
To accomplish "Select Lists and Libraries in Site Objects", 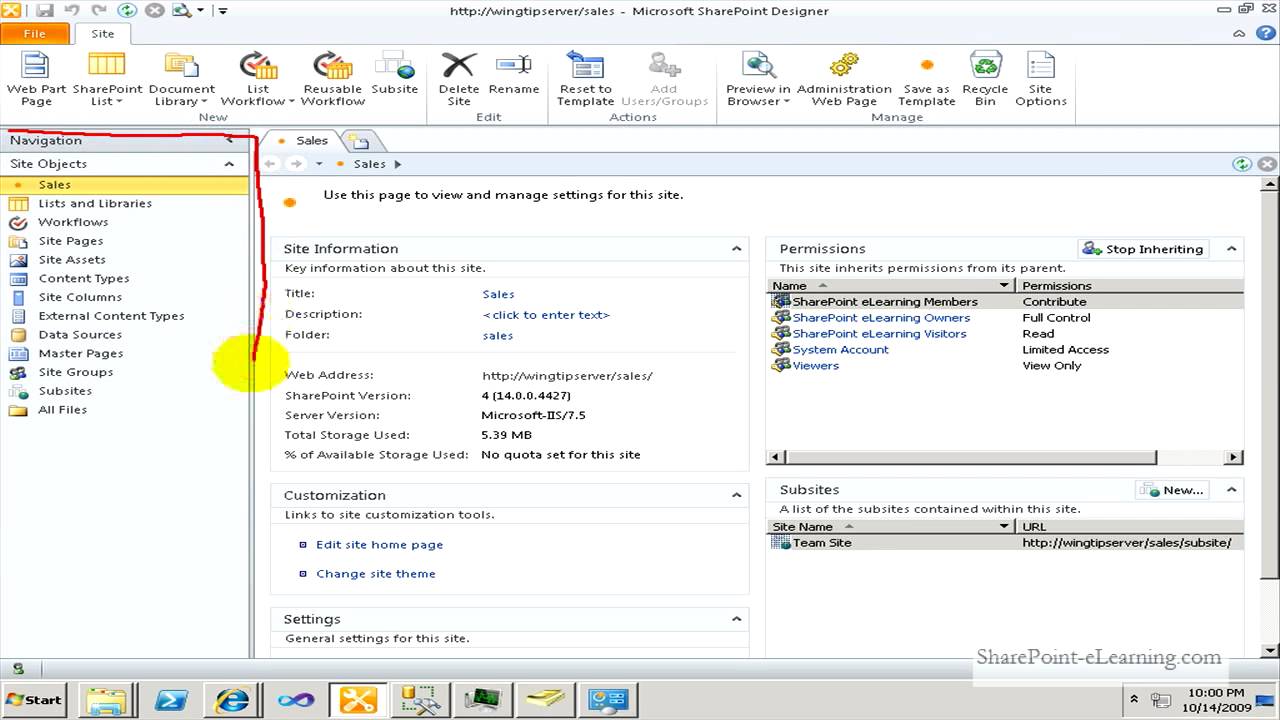I will (95, 203).
